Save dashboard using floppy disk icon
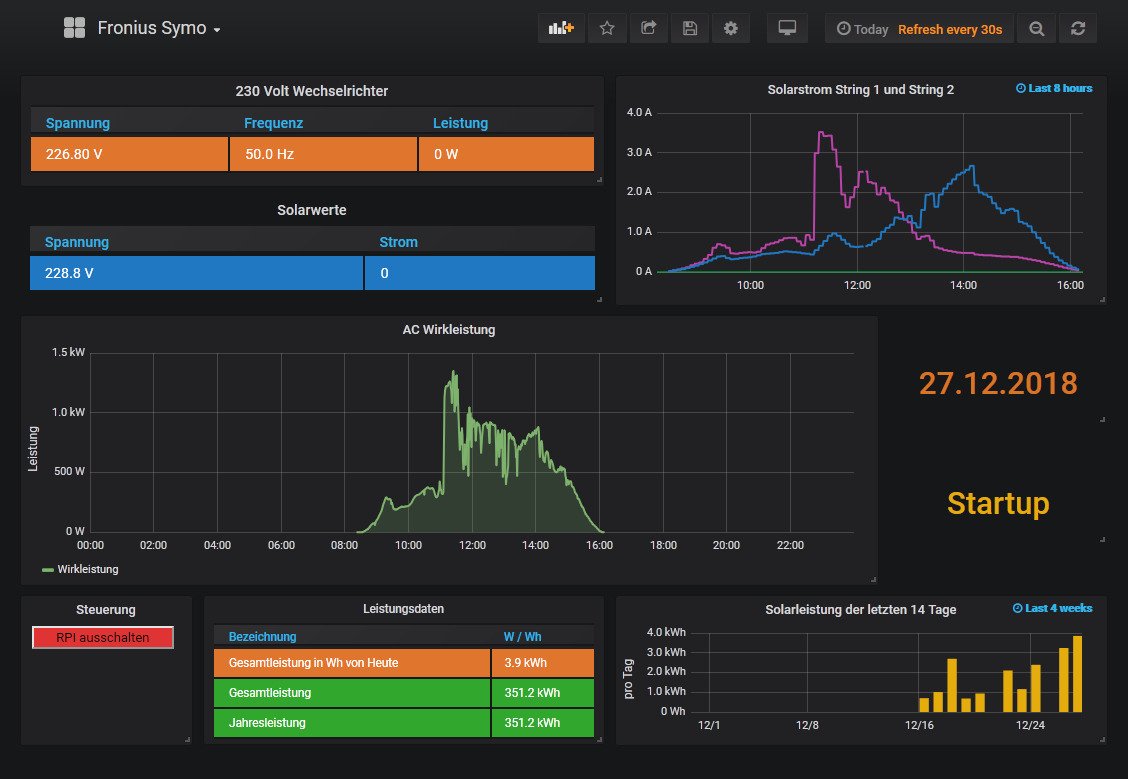The image size is (1128, 779). point(690,29)
